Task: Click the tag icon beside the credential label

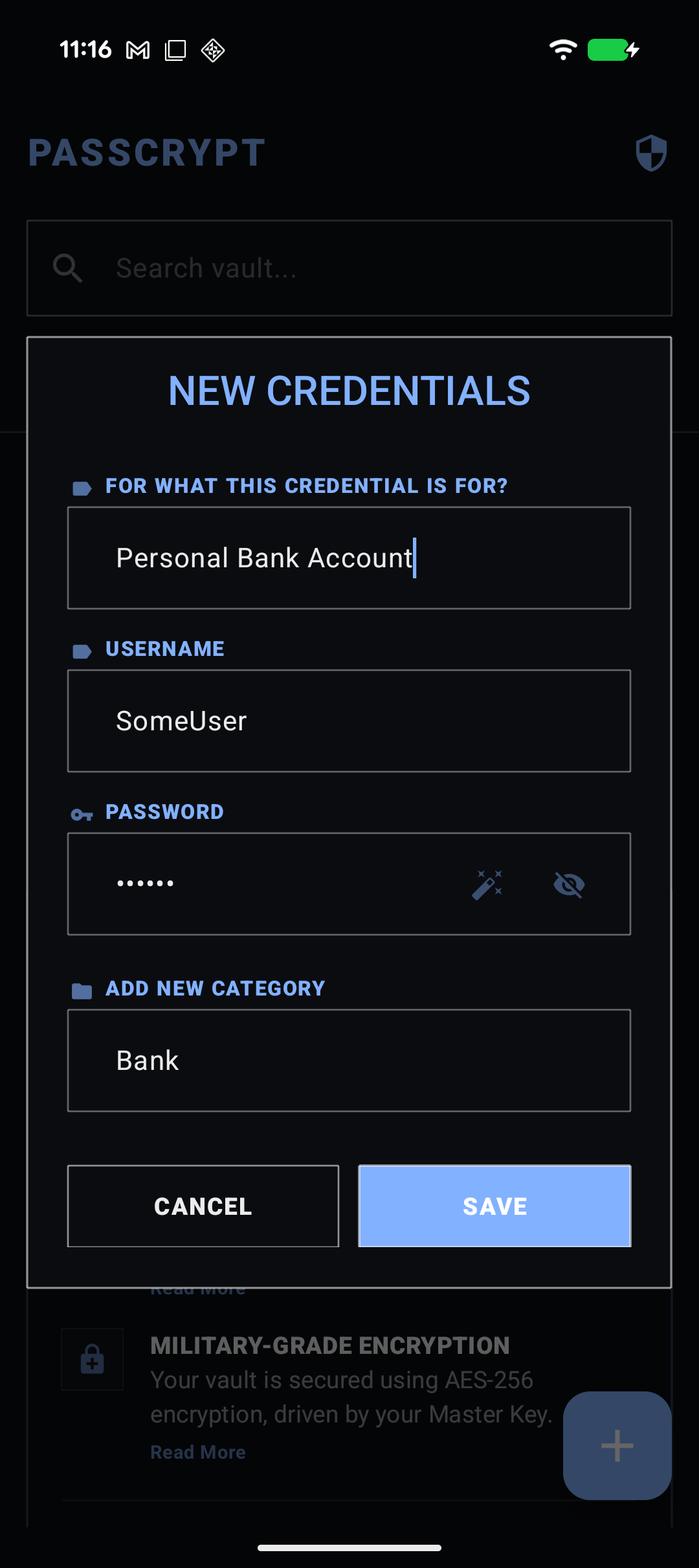Action: coord(82,487)
